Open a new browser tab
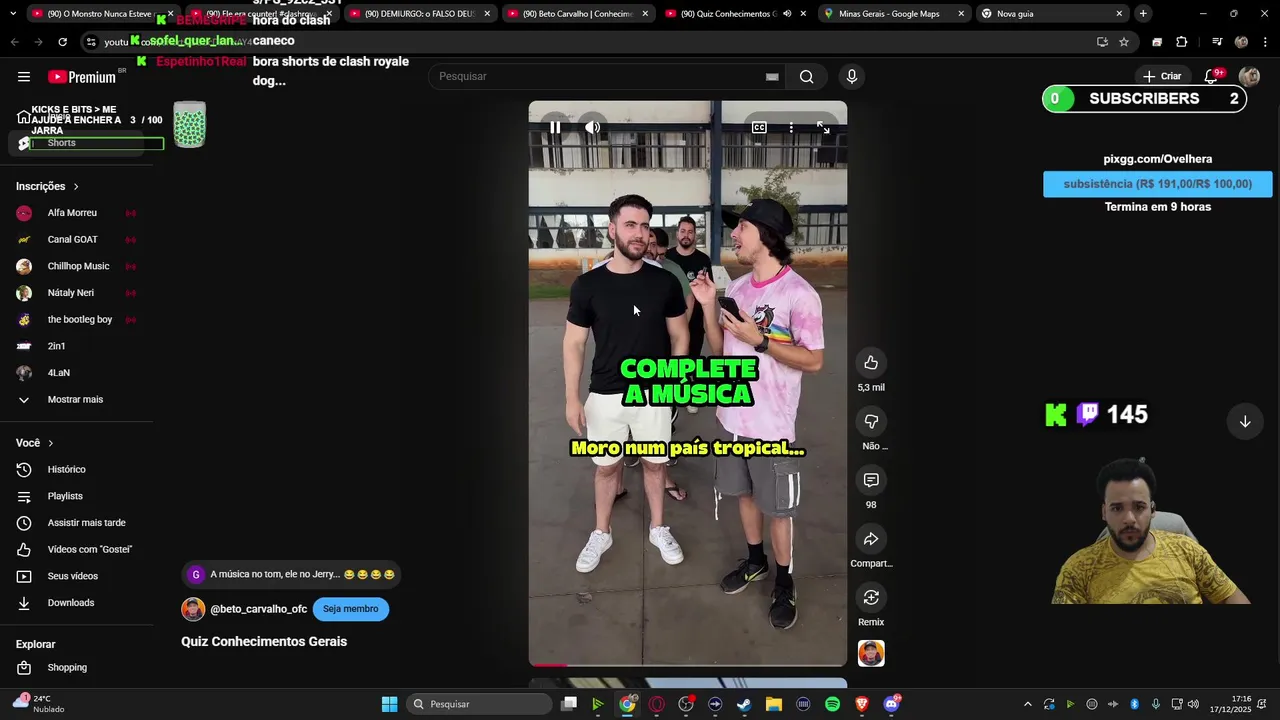Screen dimensions: 1280x720 [x=1143, y=14]
